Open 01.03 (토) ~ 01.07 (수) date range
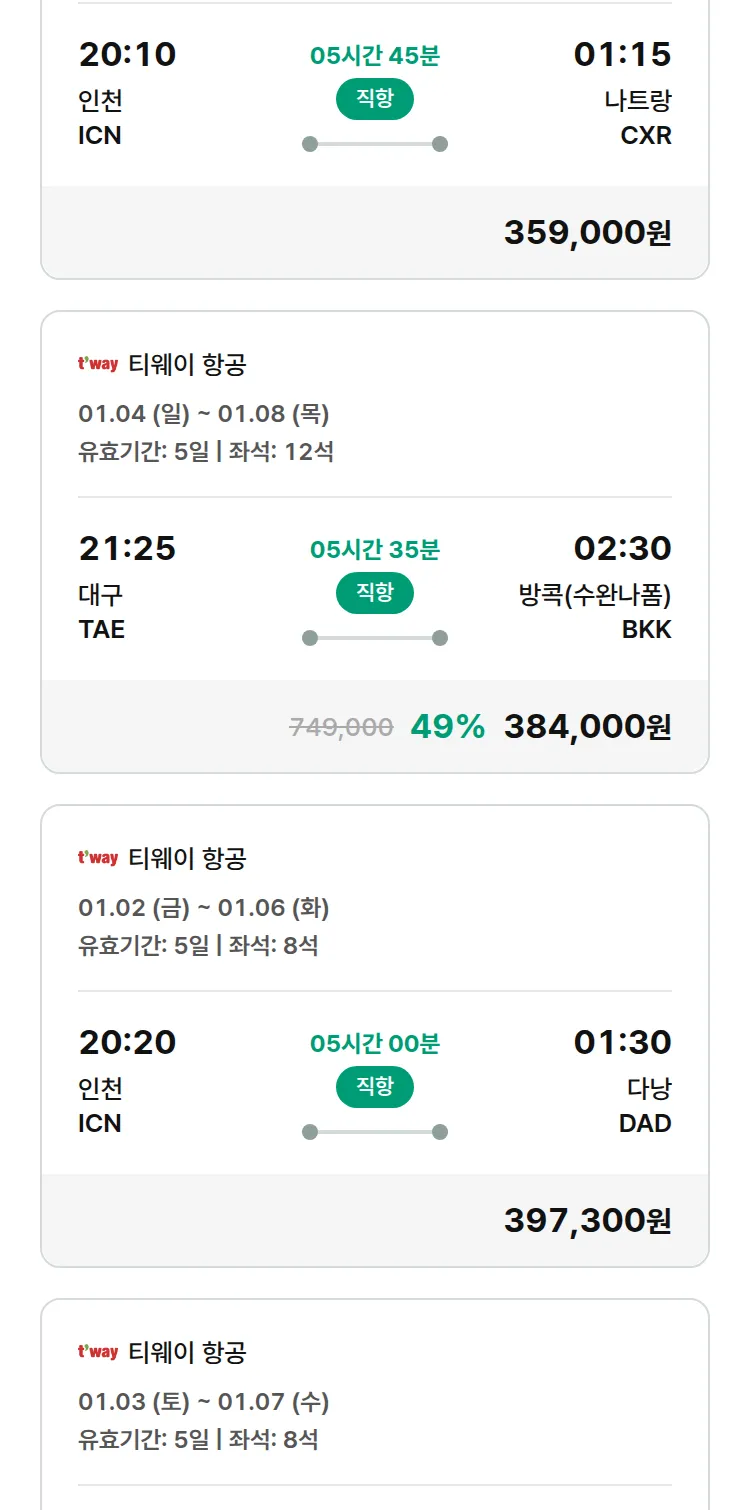 click(x=204, y=1402)
